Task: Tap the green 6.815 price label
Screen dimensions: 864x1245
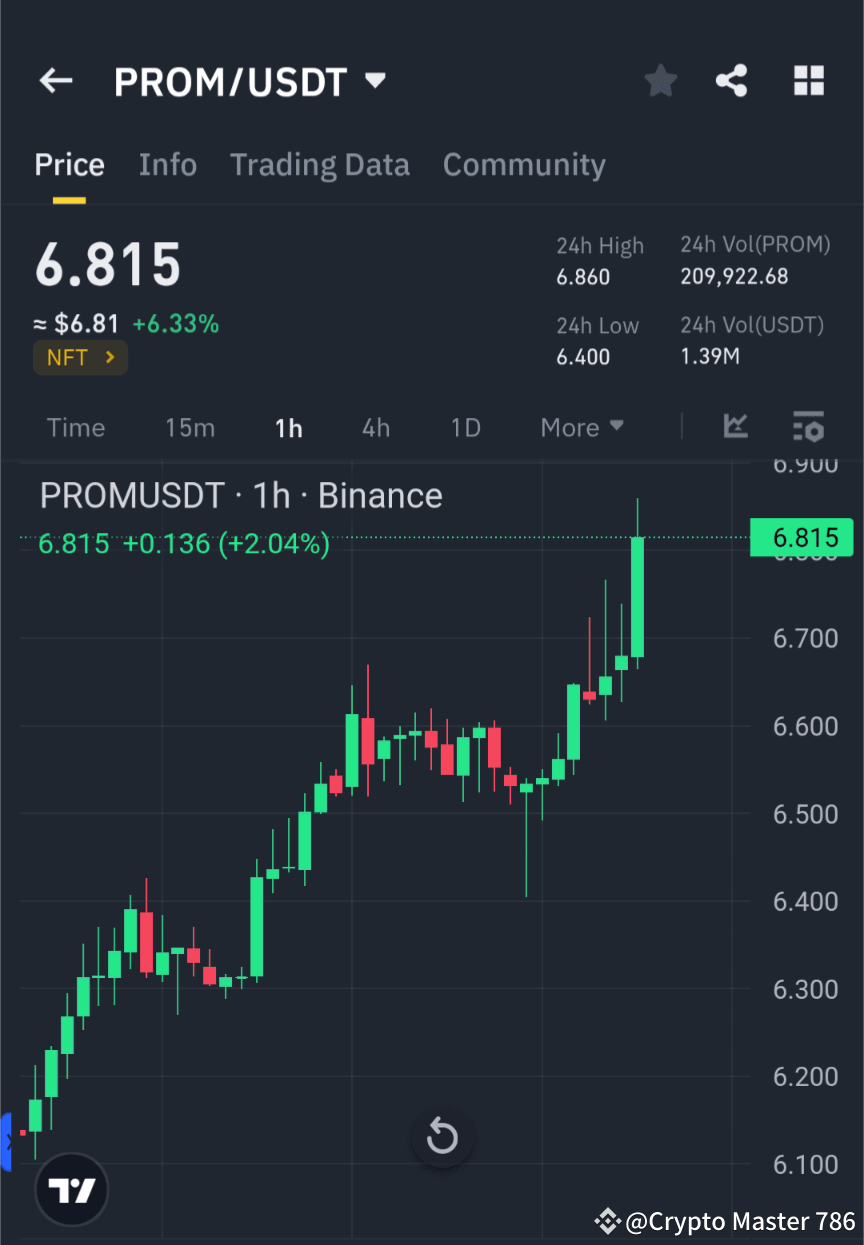Action: (800, 538)
